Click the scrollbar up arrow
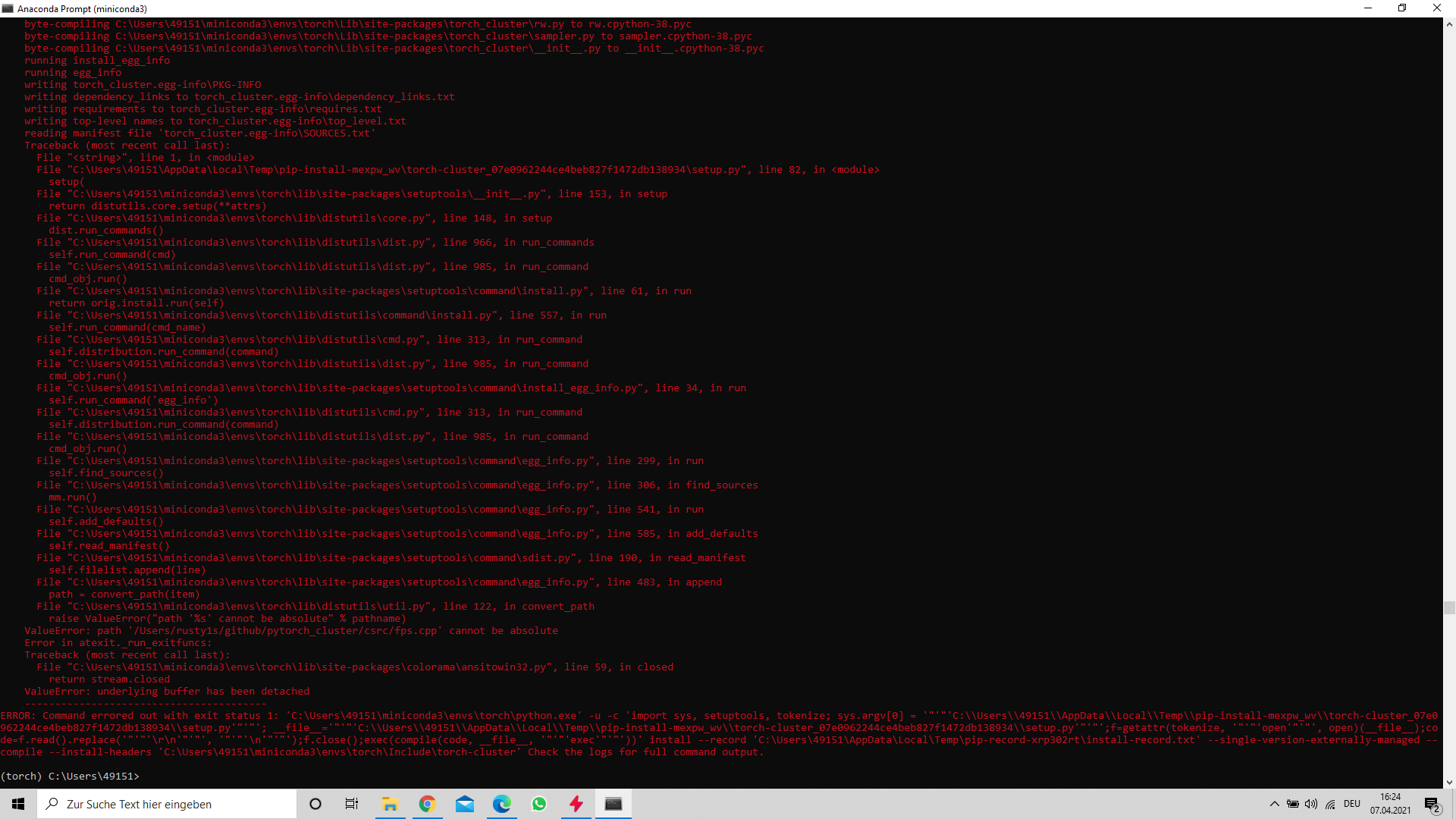The image size is (1456, 819). click(1449, 24)
